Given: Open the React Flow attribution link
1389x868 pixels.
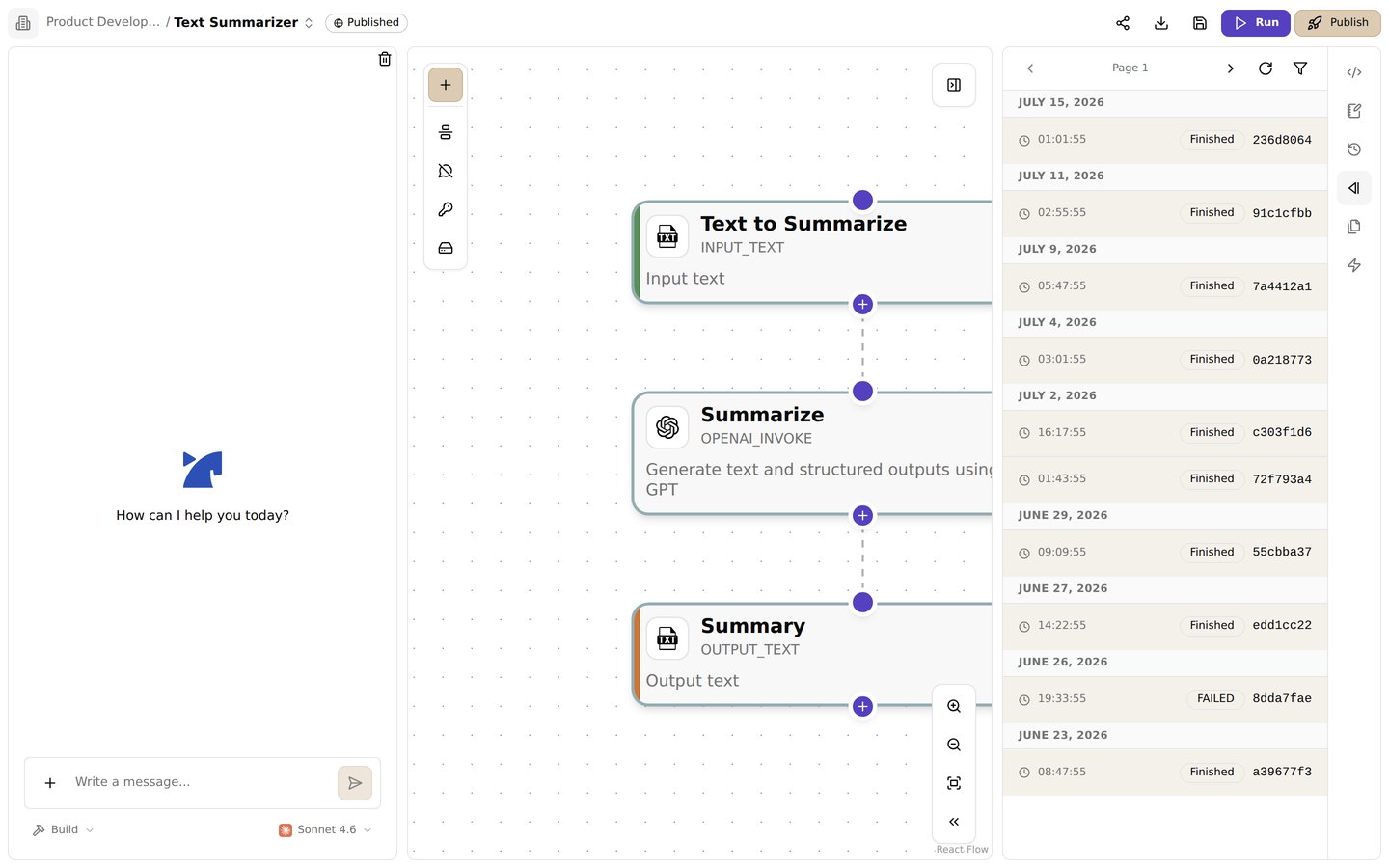Looking at the screenshot, I should (x=962, y=850).
